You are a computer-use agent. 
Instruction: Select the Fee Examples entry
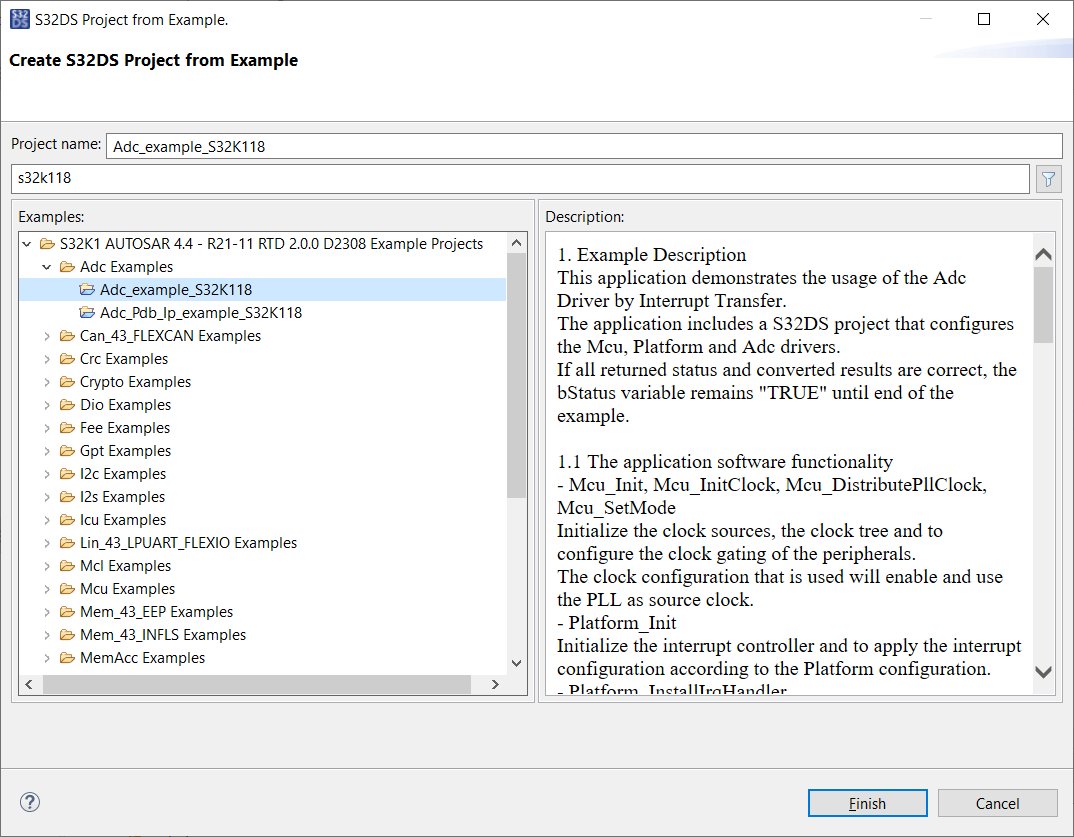coord(125,427)
